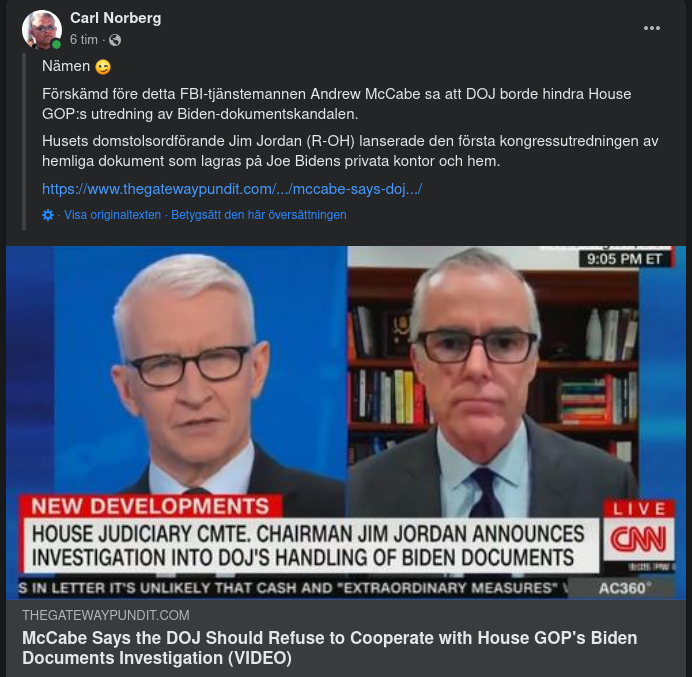Click the NEW DEVELOPMENTS banner in thumbnail
This screenshot has height=677, width=692.
[150, 506]
